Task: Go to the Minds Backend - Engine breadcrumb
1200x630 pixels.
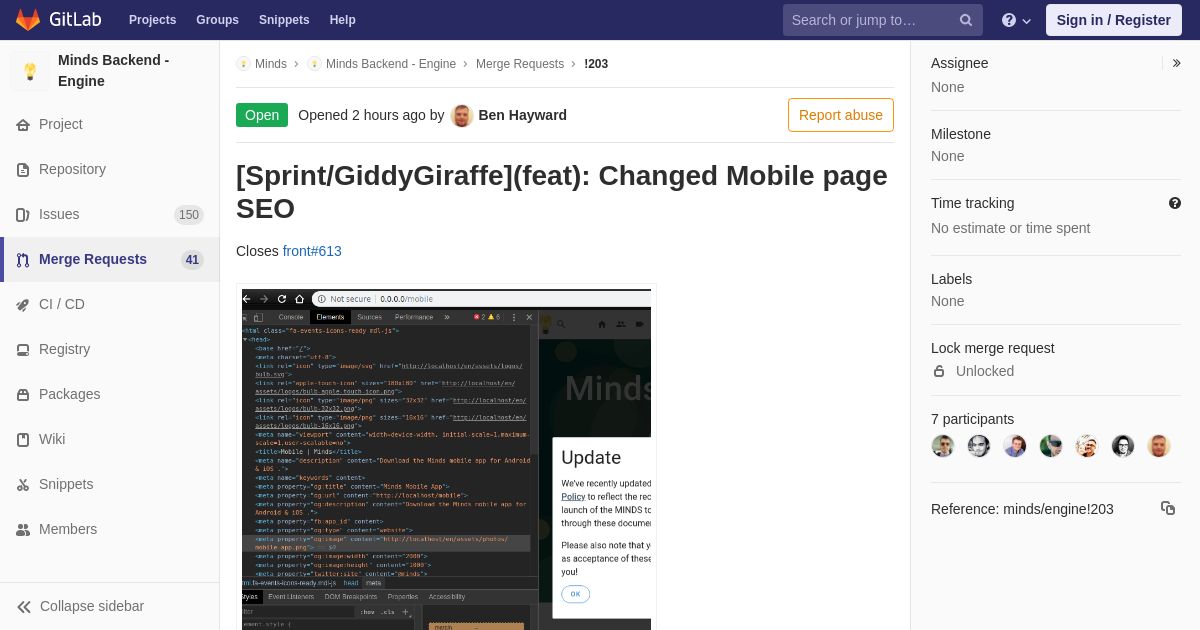Action: tap(382, 64)
